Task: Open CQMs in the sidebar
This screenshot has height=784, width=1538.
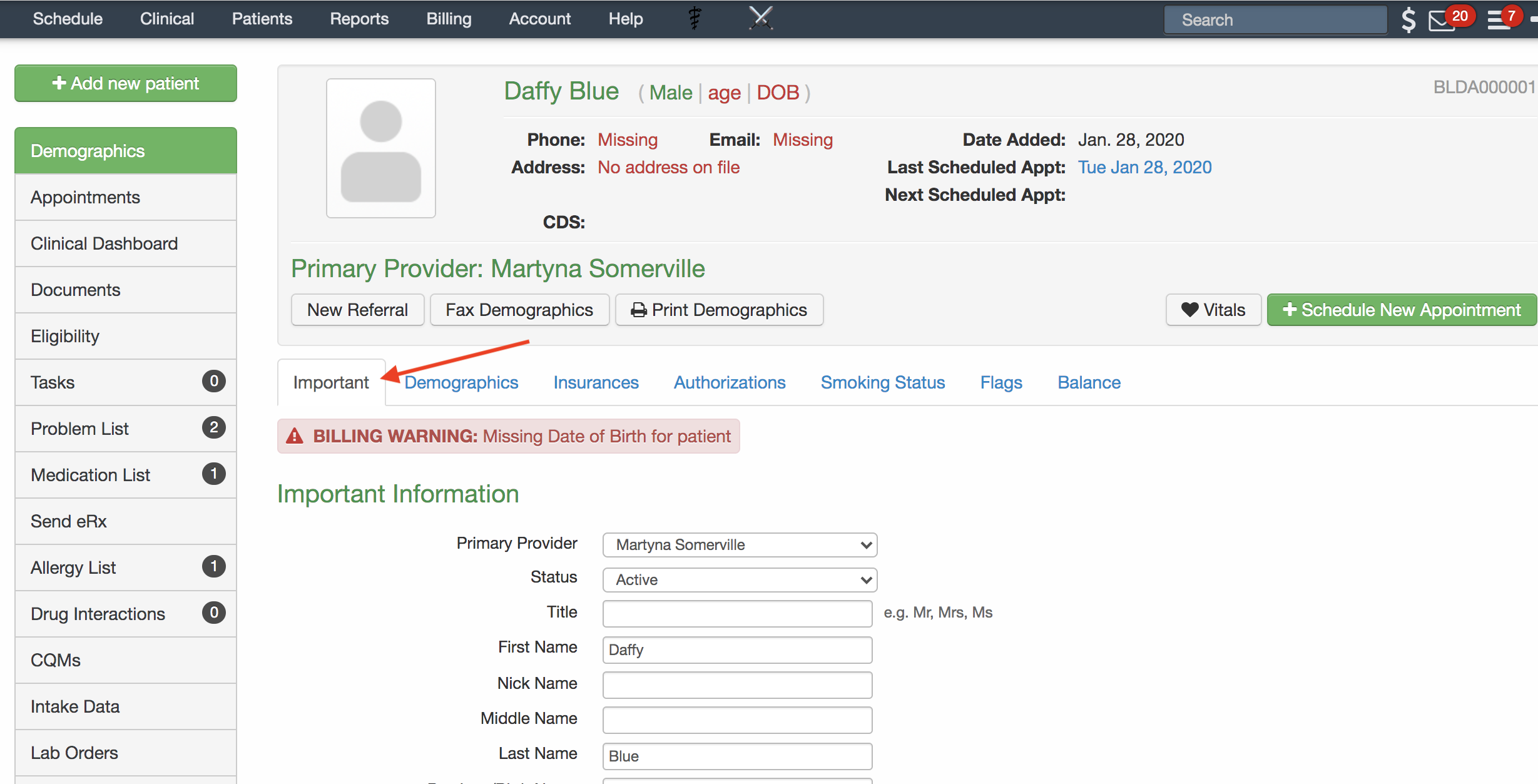Action: 126,660
